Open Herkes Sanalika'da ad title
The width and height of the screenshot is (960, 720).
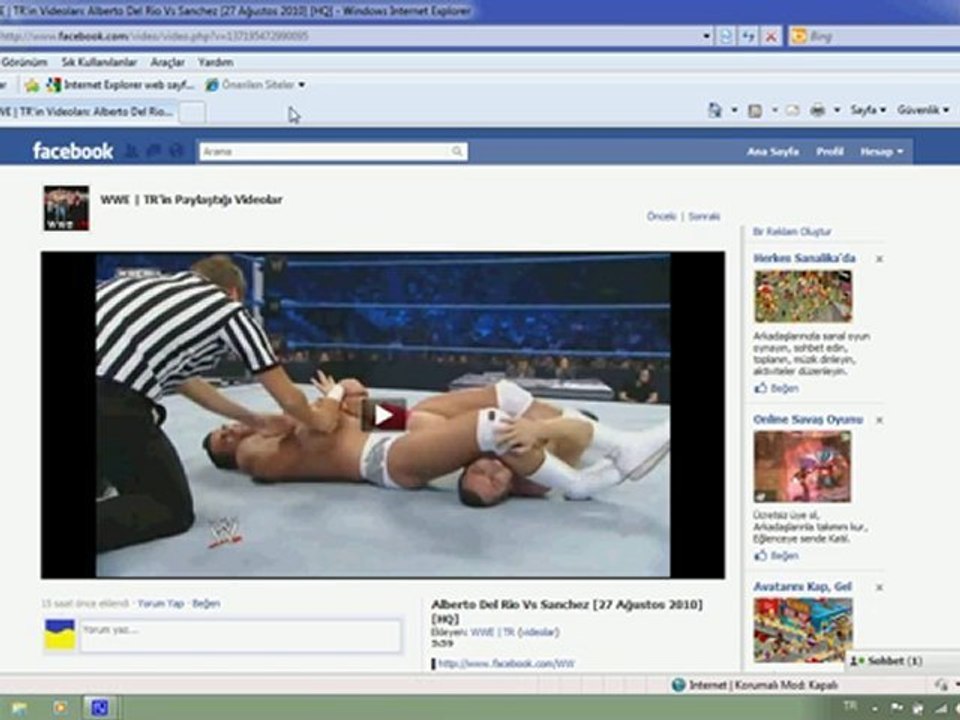coord(804,258)
